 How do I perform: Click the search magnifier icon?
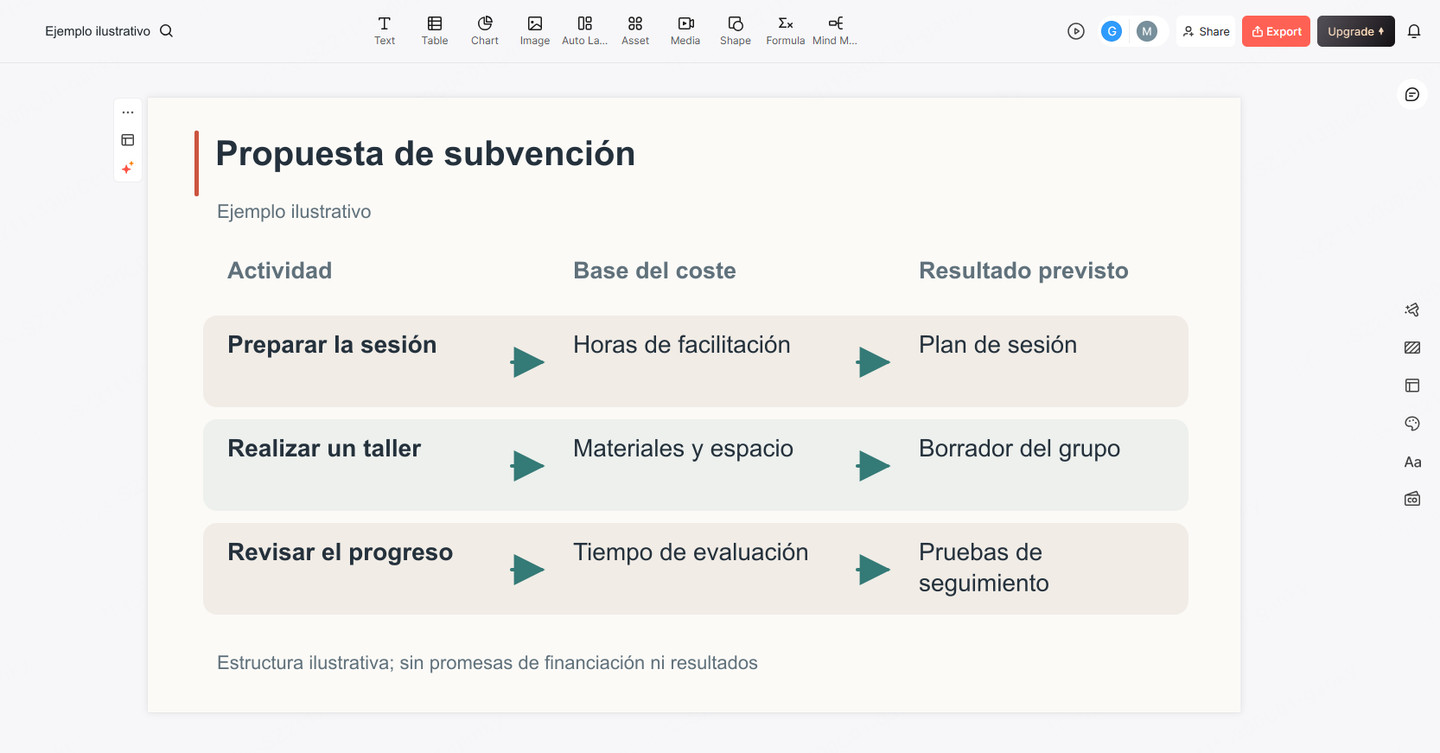pyautogui.click(x=166, y=31)
